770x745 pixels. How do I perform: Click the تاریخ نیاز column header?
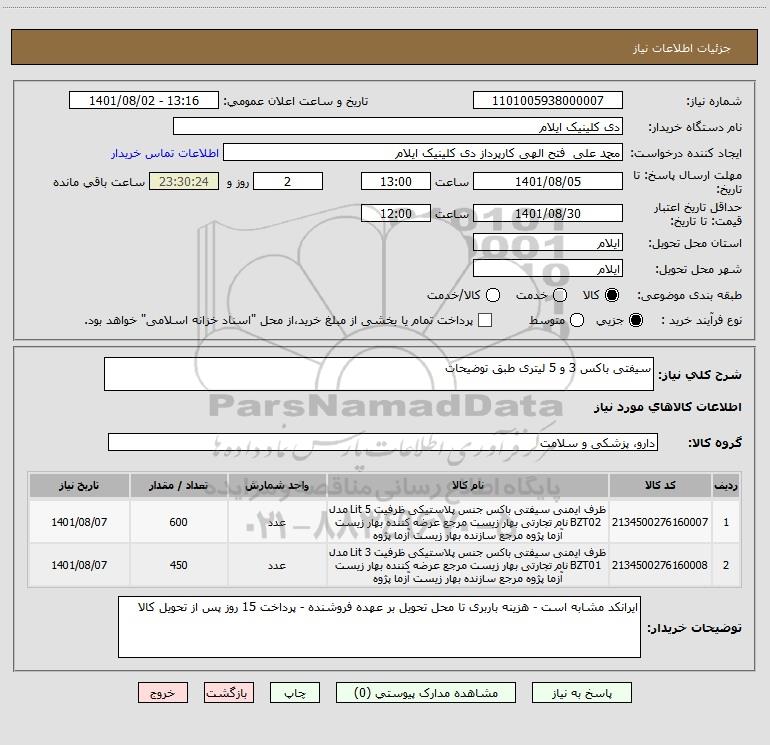click(x=79, y=485)
